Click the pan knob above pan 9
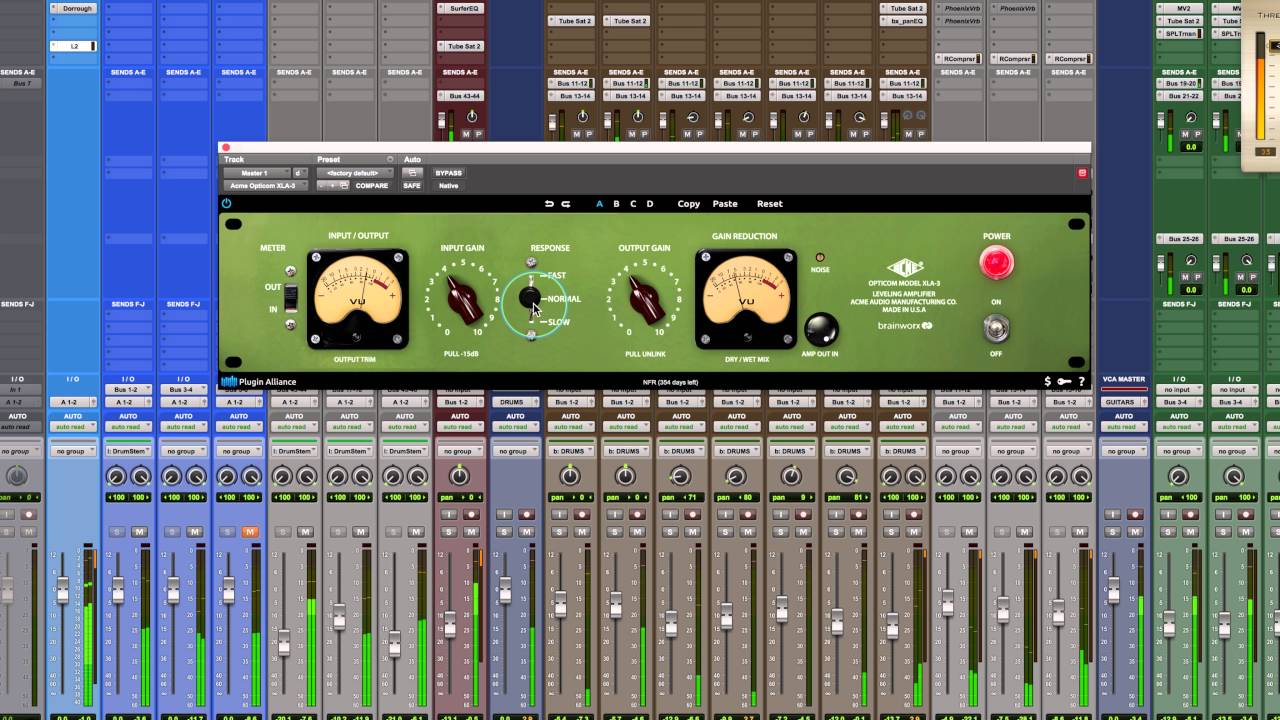This screenshot has width=1280, height=720. [792, 477]
